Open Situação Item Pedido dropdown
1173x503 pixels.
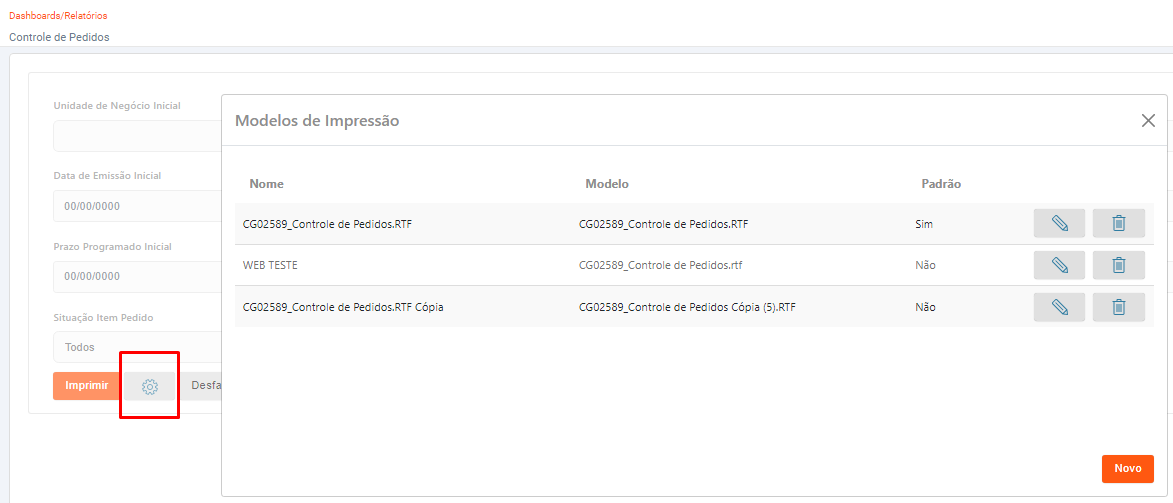[x=136, y=347]
